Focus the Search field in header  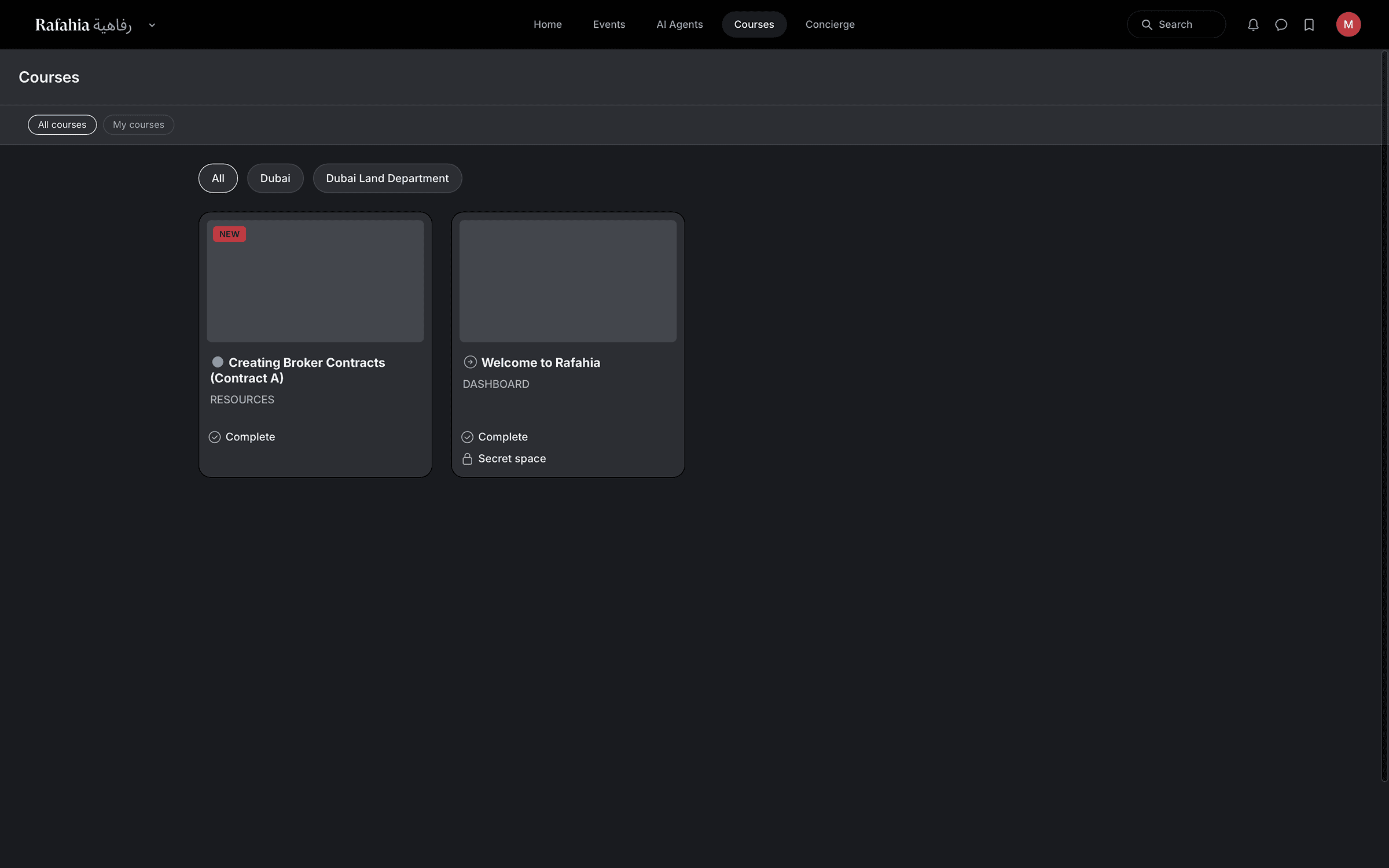tap(1176, 24)
